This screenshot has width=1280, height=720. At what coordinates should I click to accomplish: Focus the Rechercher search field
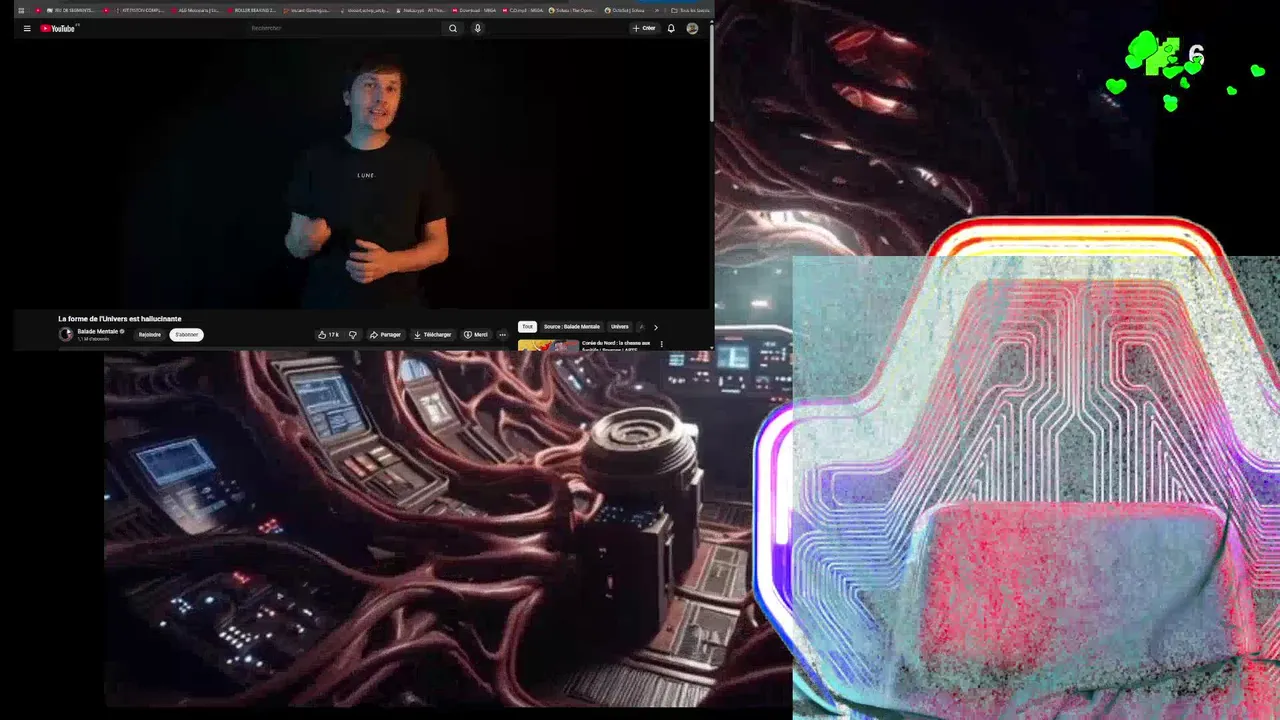tap(343, 28)
